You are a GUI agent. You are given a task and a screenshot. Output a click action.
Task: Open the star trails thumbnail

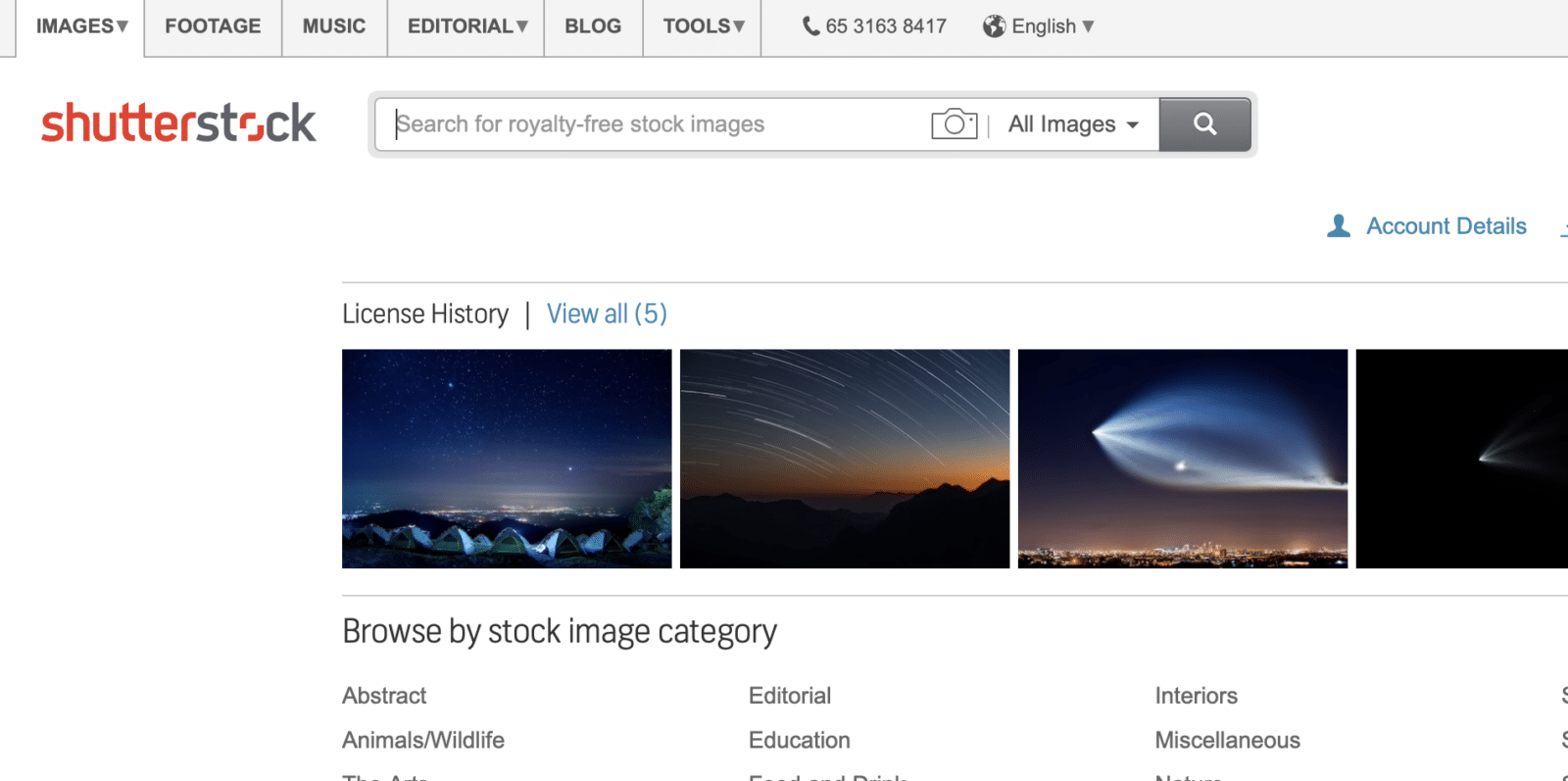click(845, 459)
